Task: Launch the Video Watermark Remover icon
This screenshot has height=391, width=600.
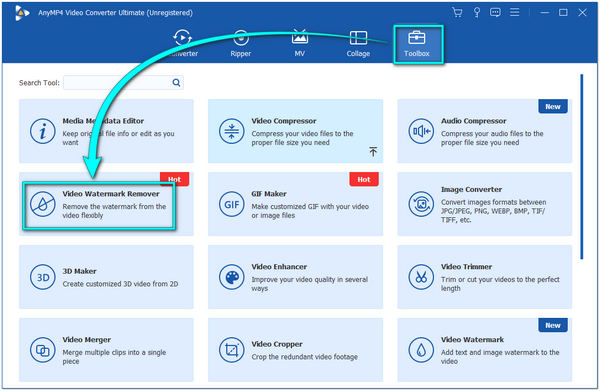Action: (42, 204)
